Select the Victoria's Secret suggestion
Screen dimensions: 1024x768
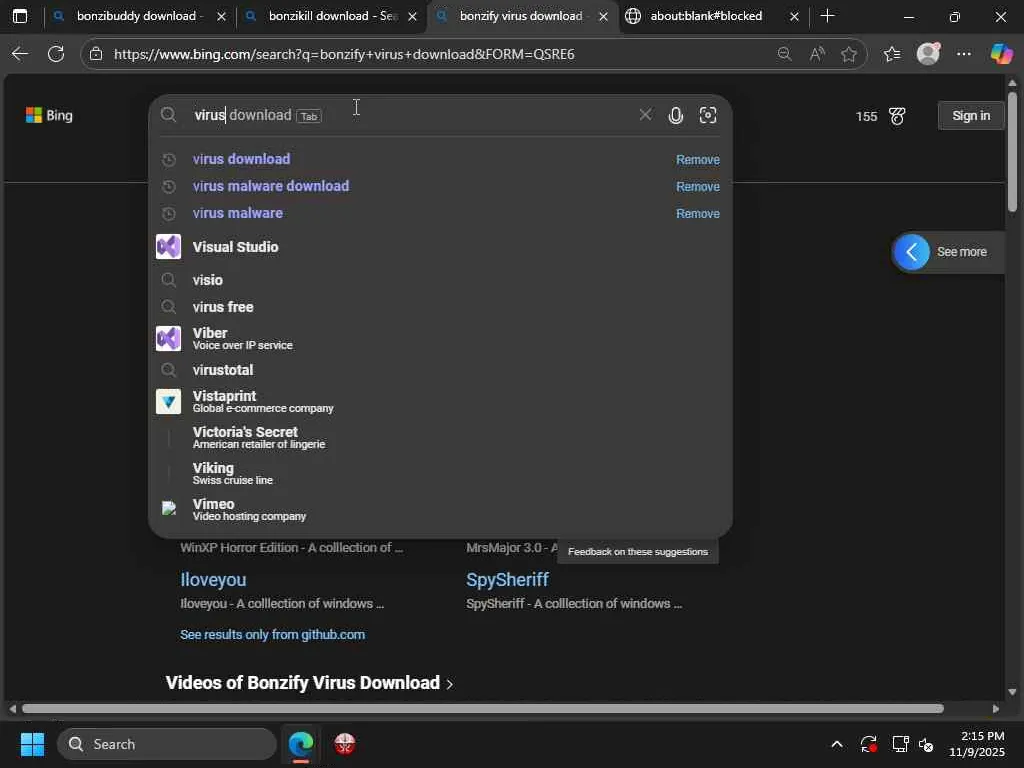click(440, 438)
